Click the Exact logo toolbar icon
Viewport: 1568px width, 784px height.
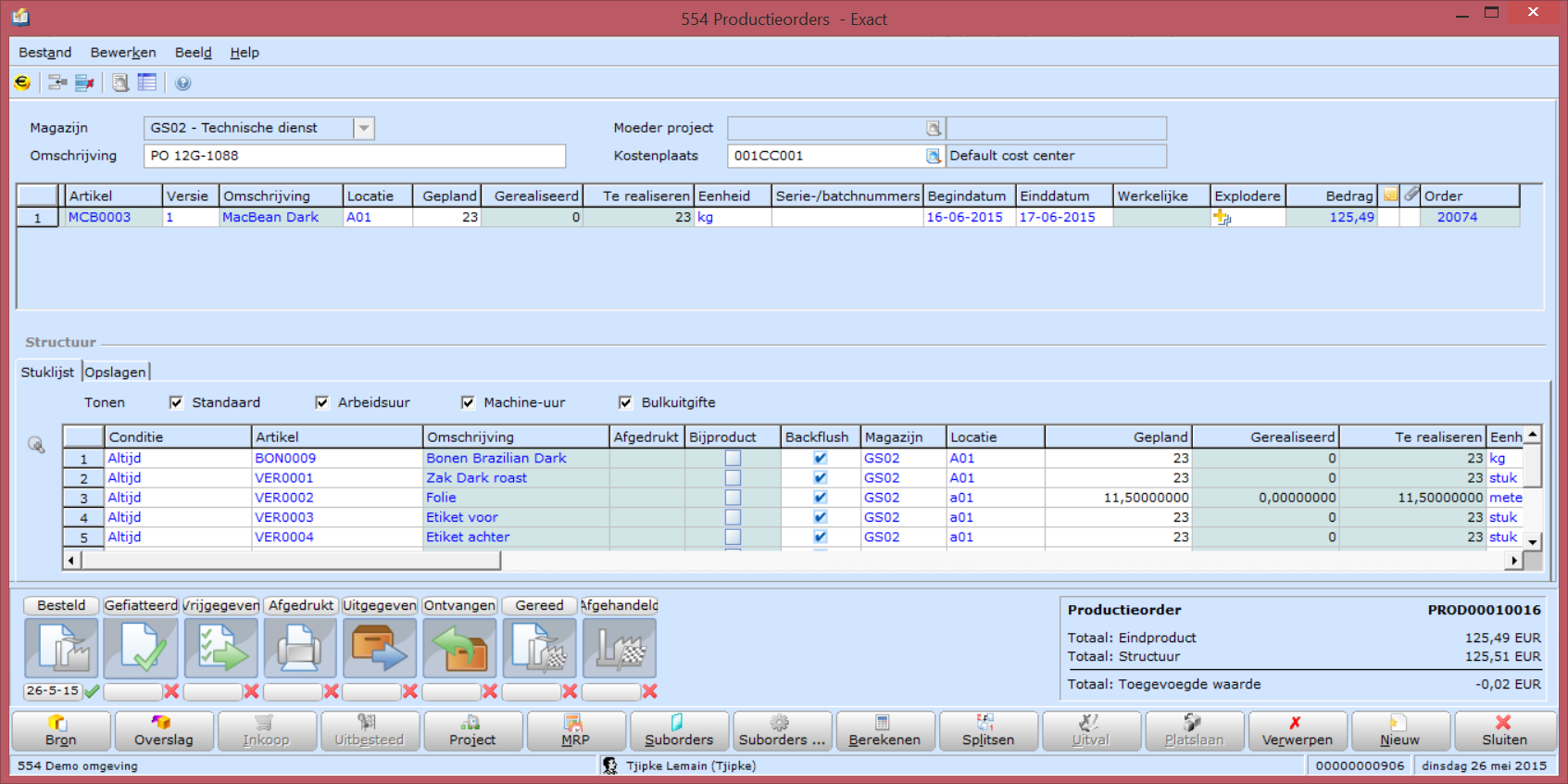tap(22, 82)
